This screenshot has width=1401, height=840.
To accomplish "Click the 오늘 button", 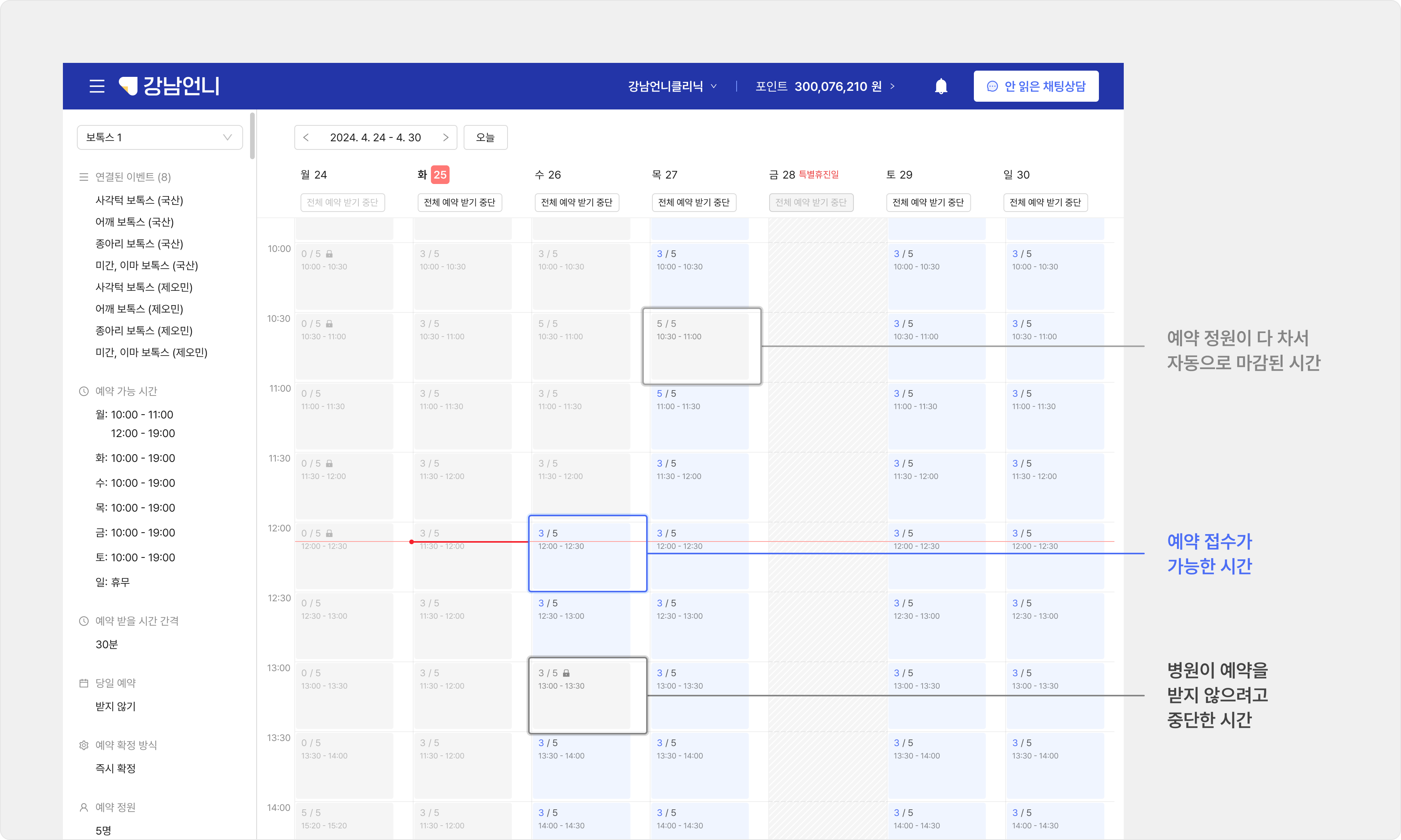I will click(x=485, y=137).
